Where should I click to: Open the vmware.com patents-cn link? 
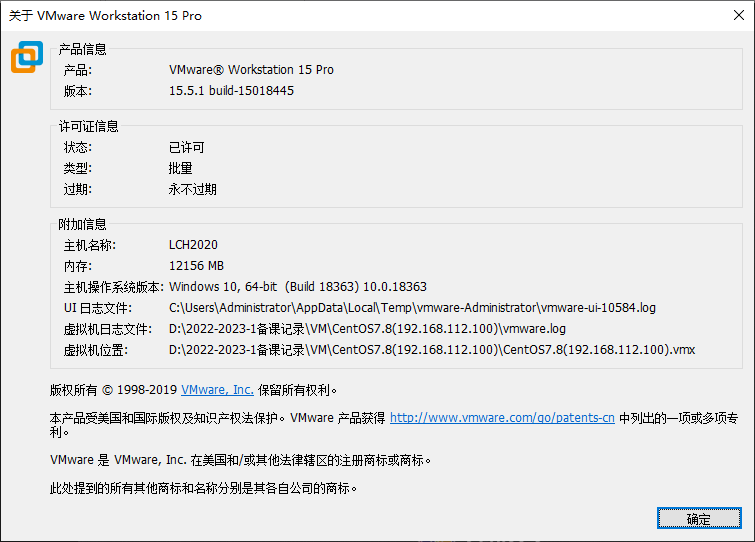tap(502, 418)
